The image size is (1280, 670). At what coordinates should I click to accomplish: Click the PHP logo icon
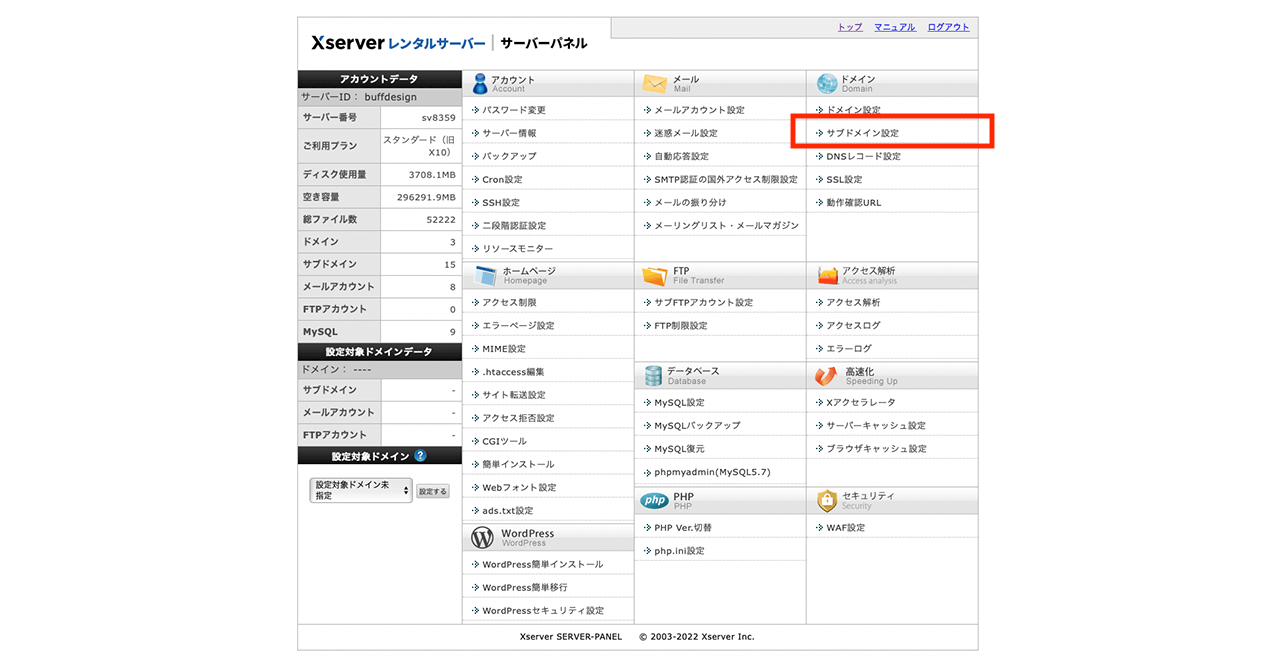pyautogui.click(x=654, y=501)
